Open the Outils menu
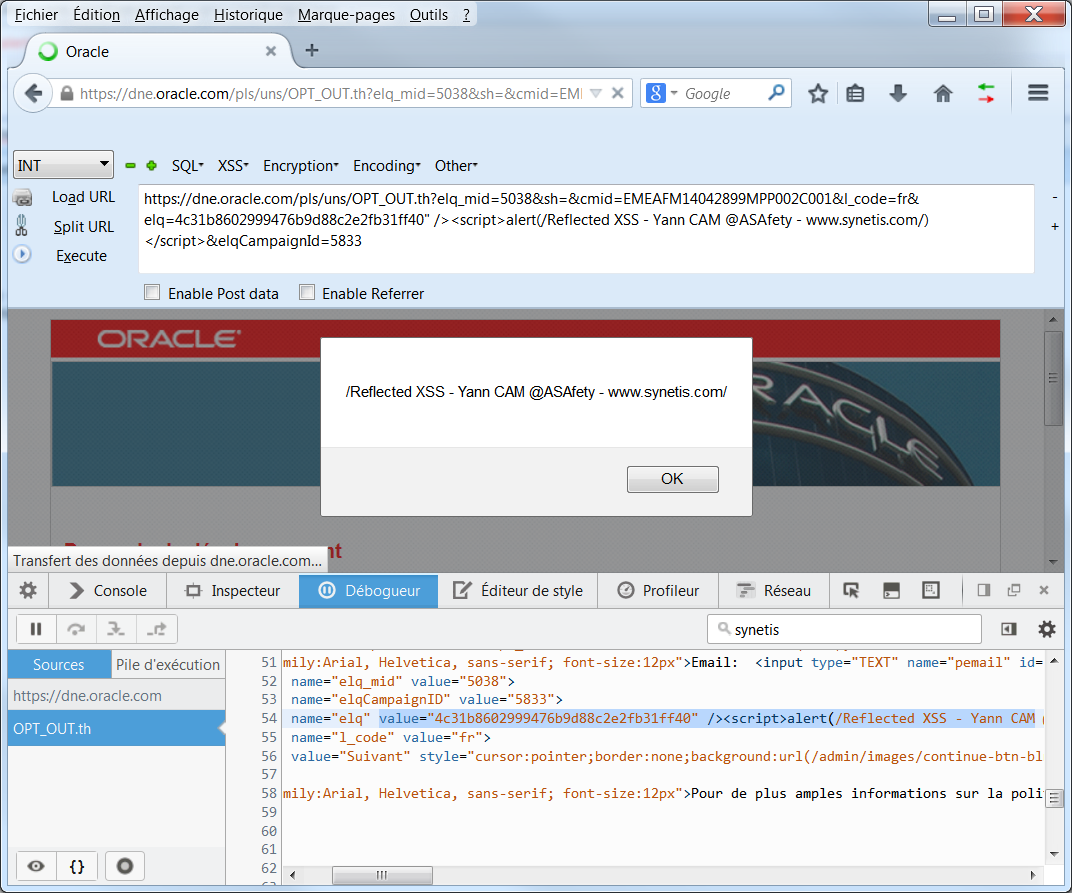Image resolution: width=1072 pixels, height=893 pixels. [x=429, y=14]
